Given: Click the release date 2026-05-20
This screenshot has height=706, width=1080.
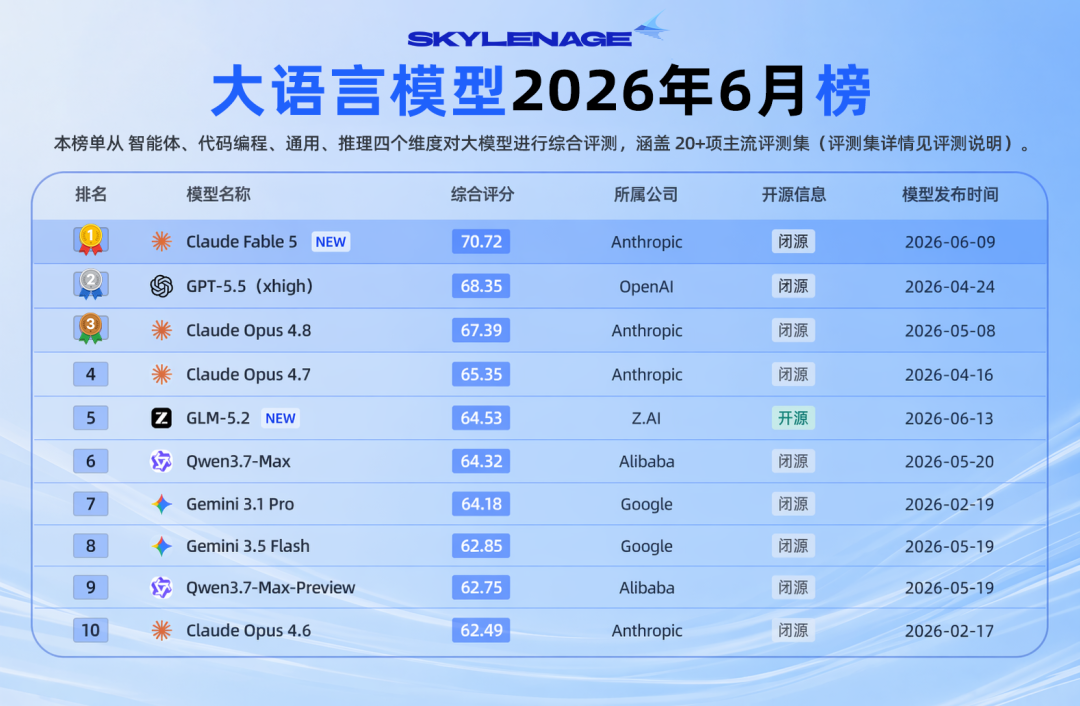Looking at the screenshot, I should click(949, 461).
